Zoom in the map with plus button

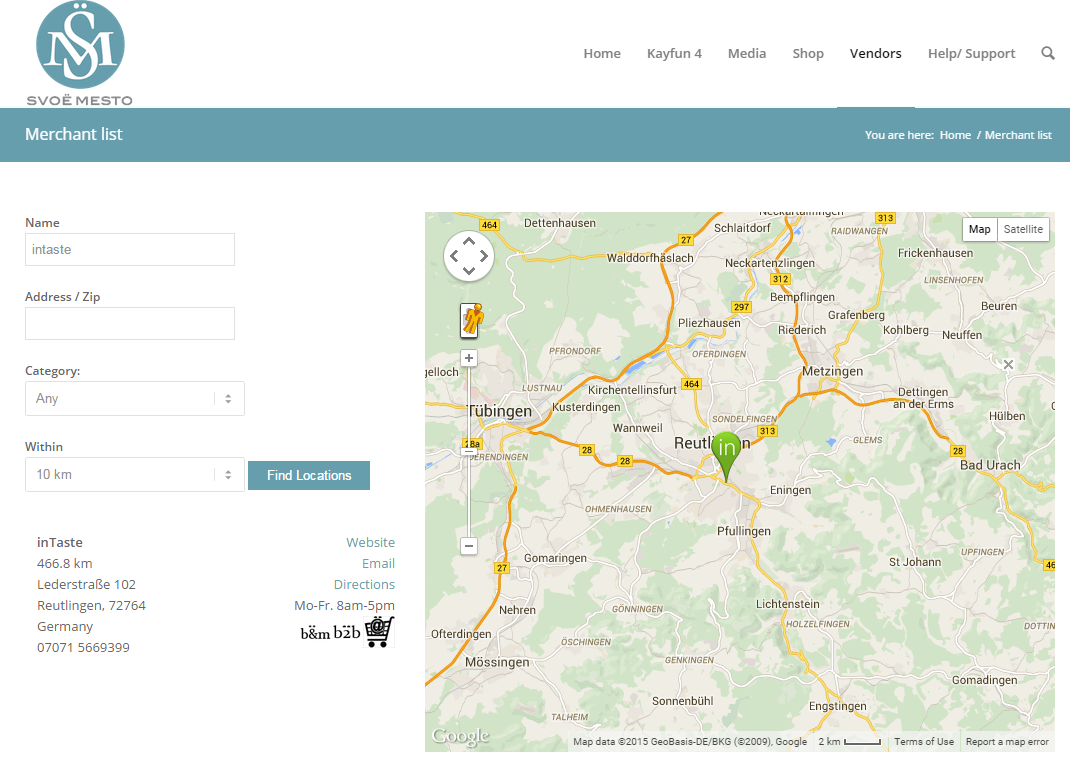point(469,358)
